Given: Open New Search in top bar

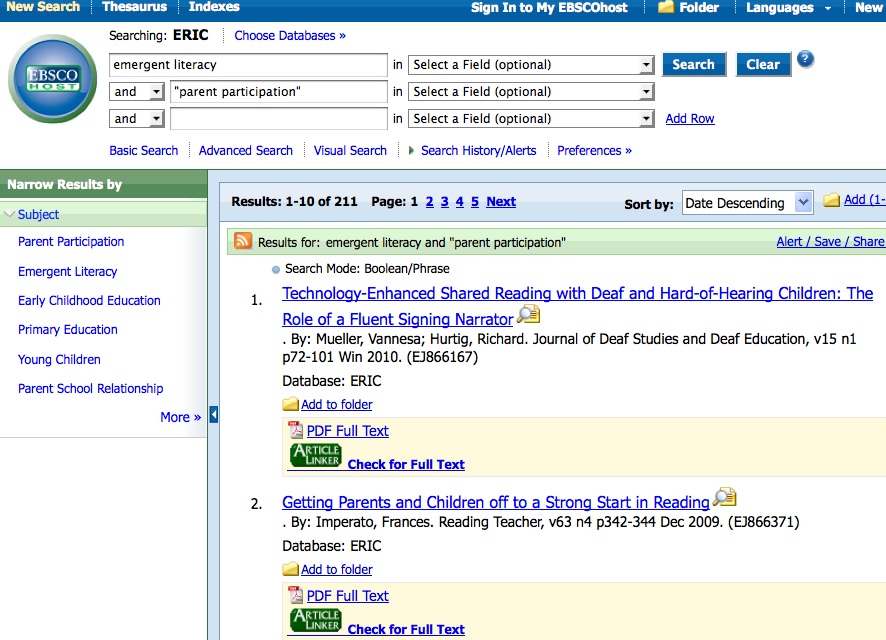Looking at the screenshot, I should click(43, 7).
